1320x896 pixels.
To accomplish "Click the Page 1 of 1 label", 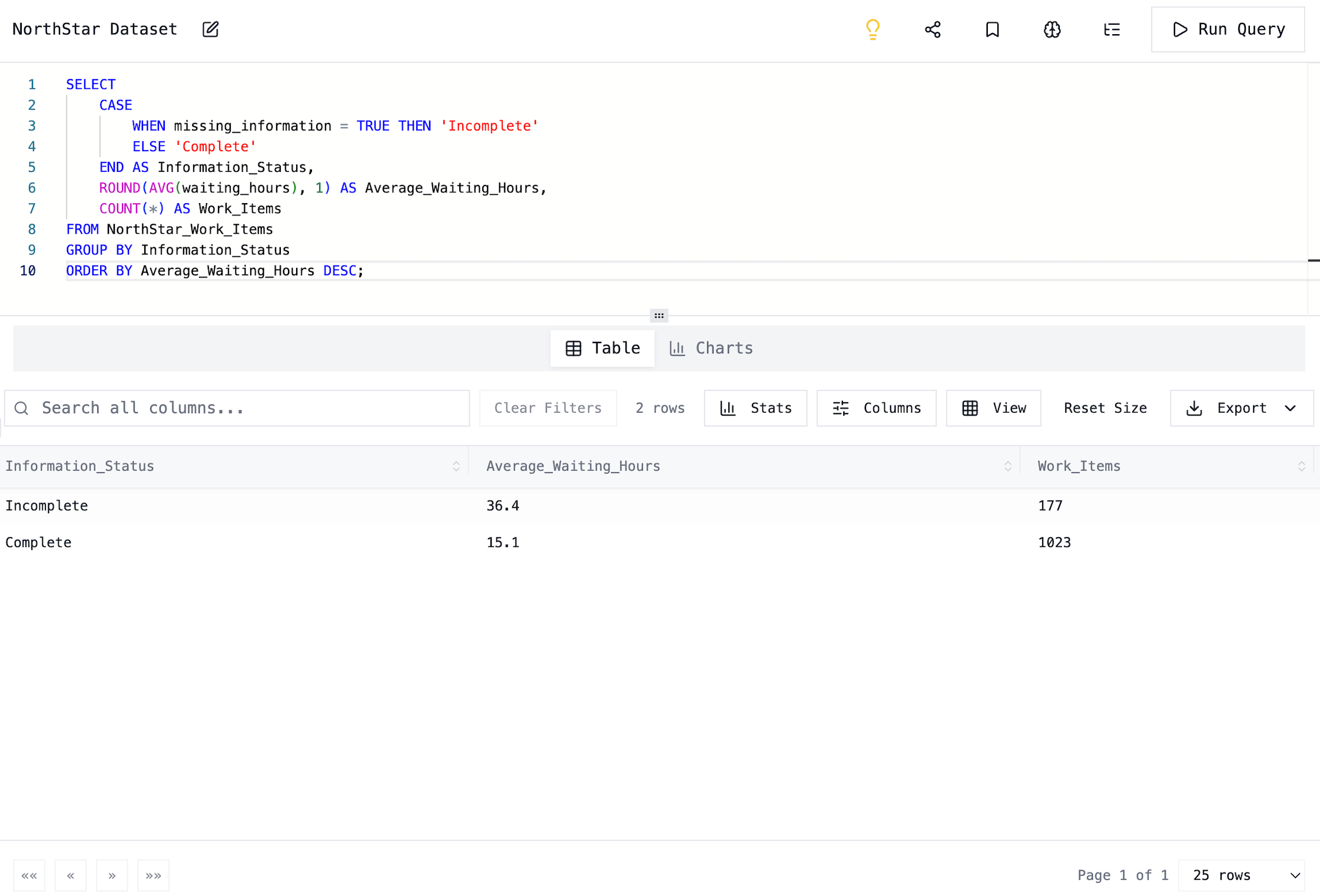I will [x=1123, y=875].
